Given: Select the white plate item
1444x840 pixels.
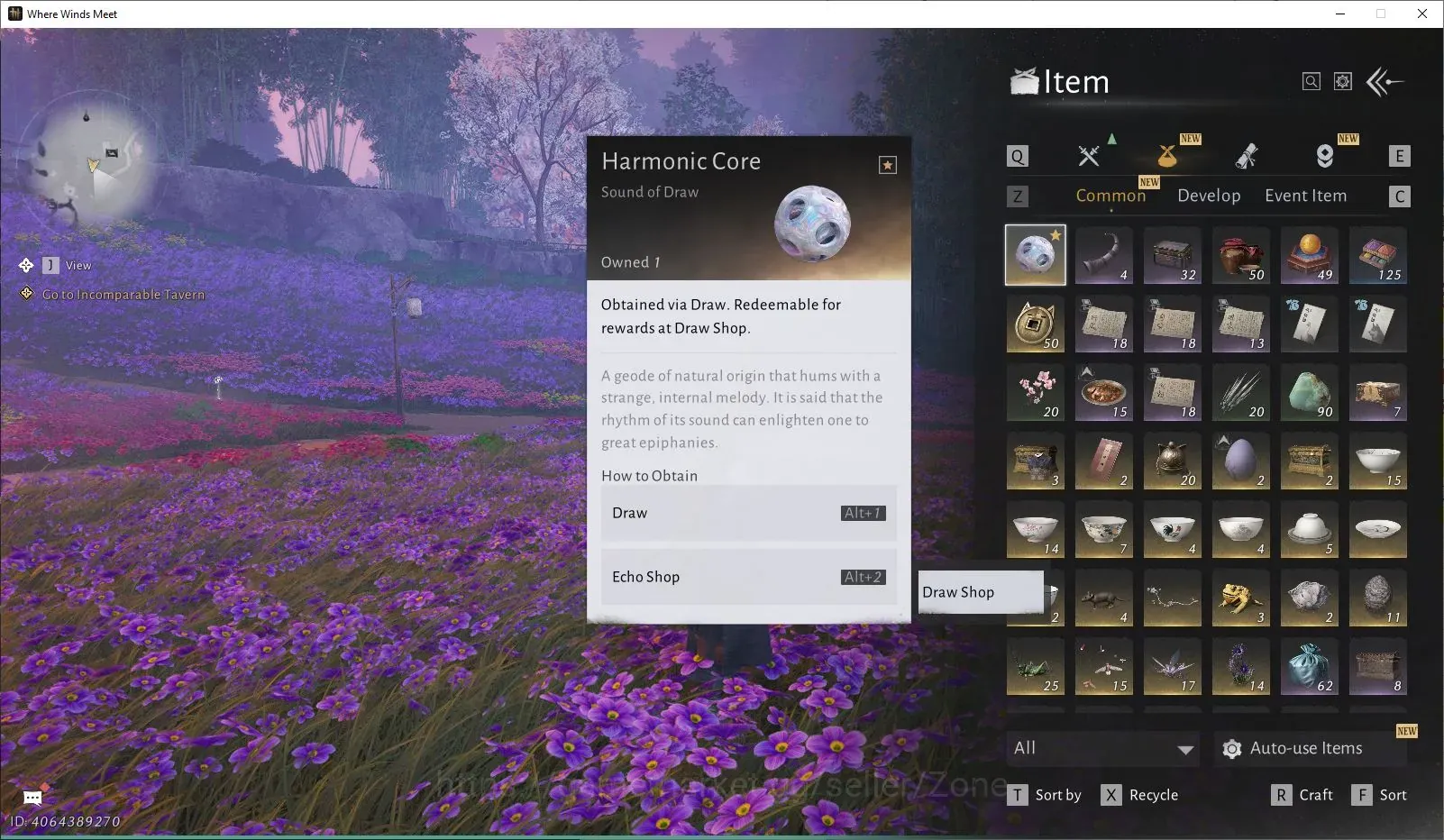Looking at the screenshot, I should [x=1378, y=529].
